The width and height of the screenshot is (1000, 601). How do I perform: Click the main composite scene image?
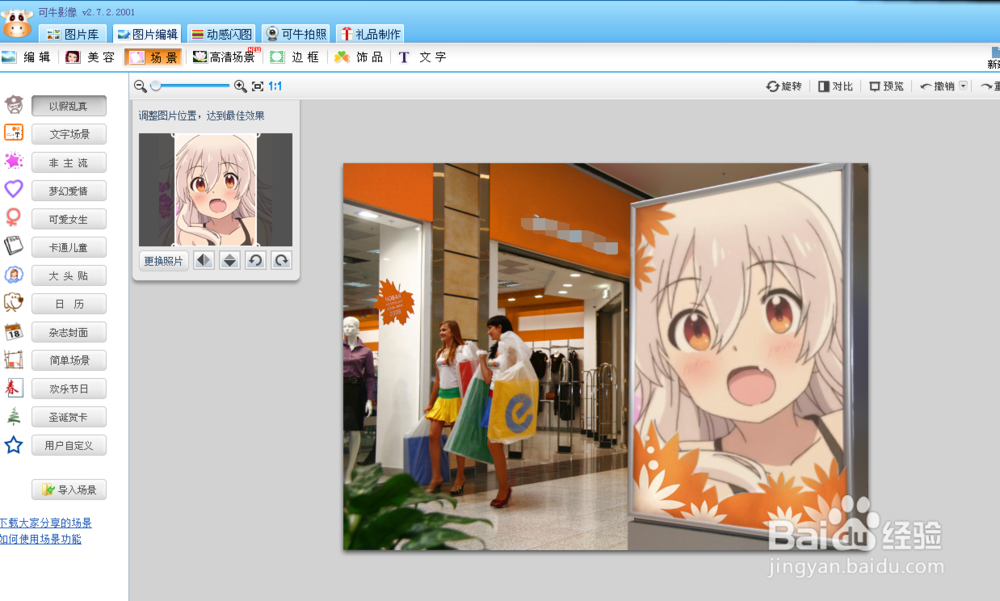pyautogui.click(x=605, y=357)
